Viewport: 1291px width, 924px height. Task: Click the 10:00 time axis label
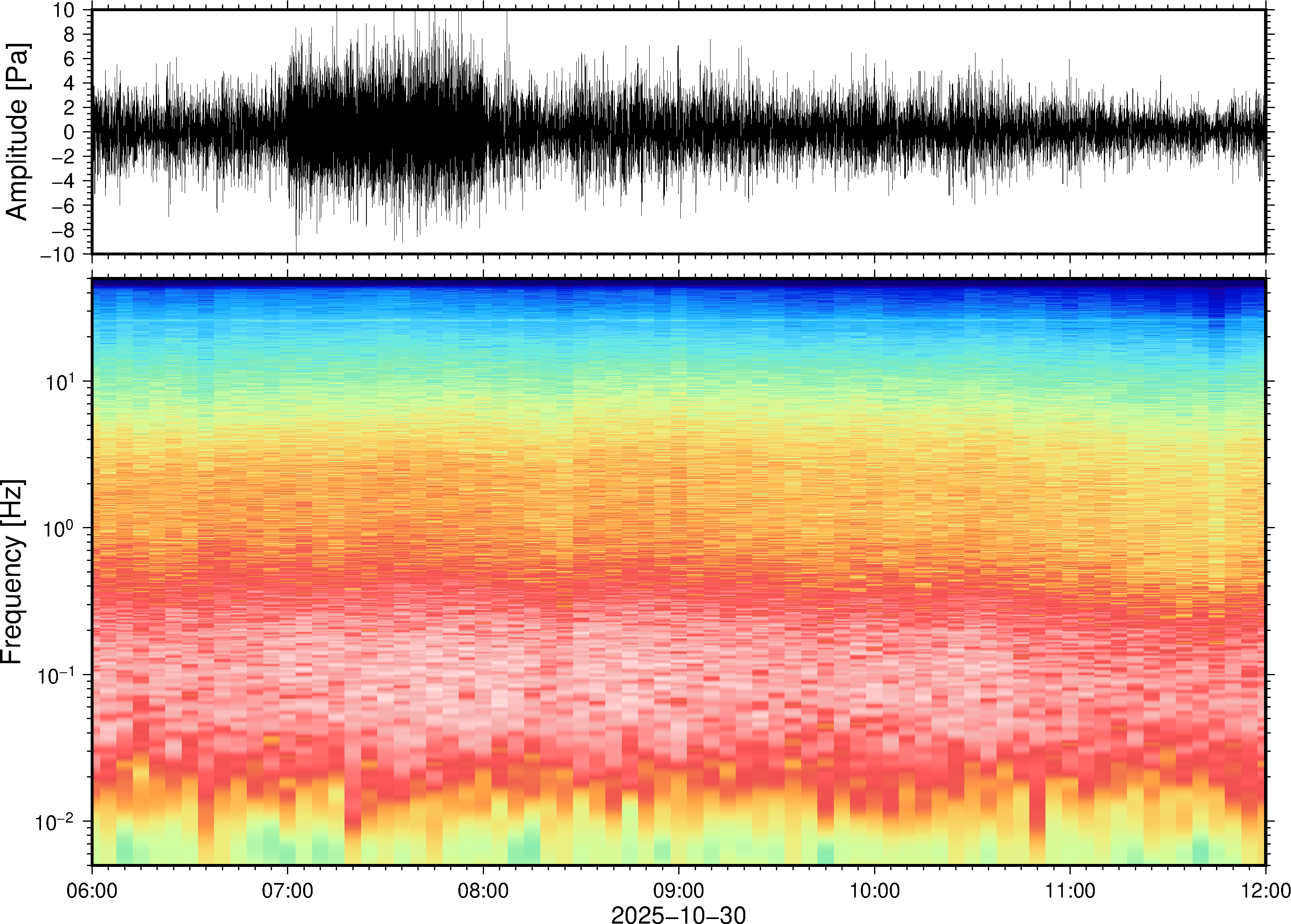874,890
